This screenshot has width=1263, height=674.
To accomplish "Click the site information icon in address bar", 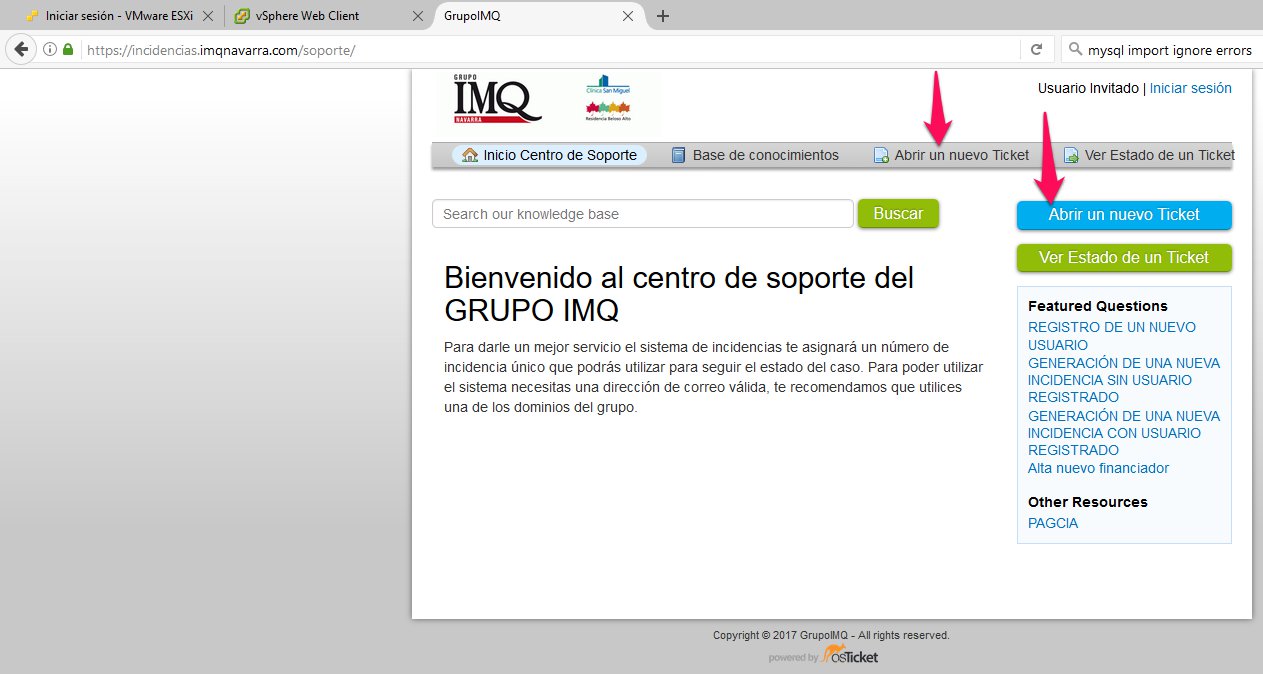I will pyautogui.click(x=50, y=49).
